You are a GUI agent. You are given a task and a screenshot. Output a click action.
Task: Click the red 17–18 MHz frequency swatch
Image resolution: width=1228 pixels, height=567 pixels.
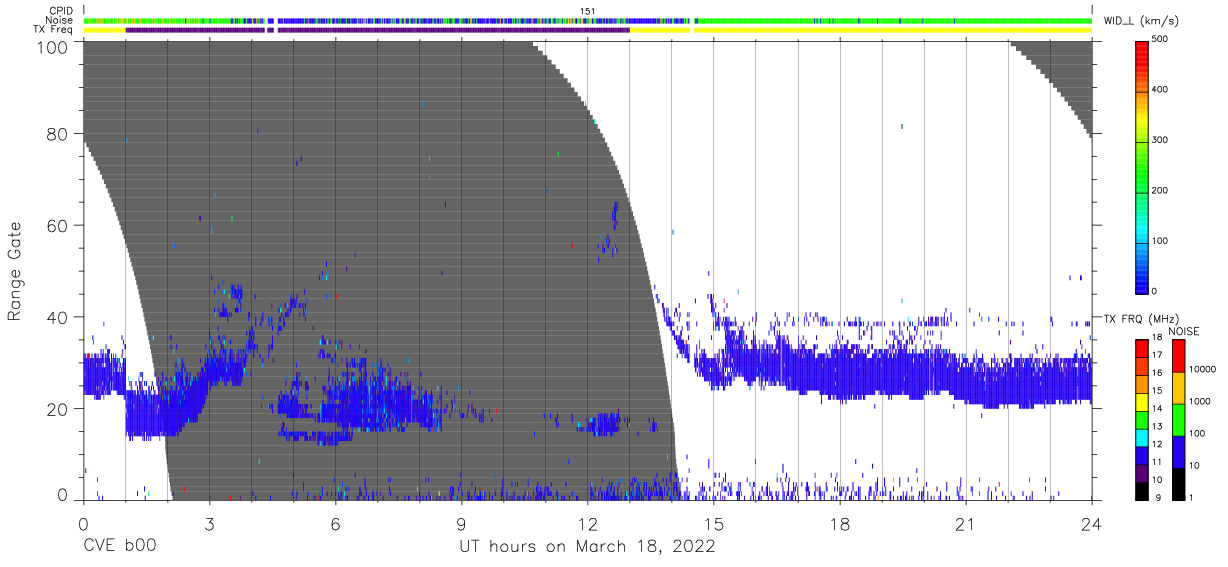1141,347
